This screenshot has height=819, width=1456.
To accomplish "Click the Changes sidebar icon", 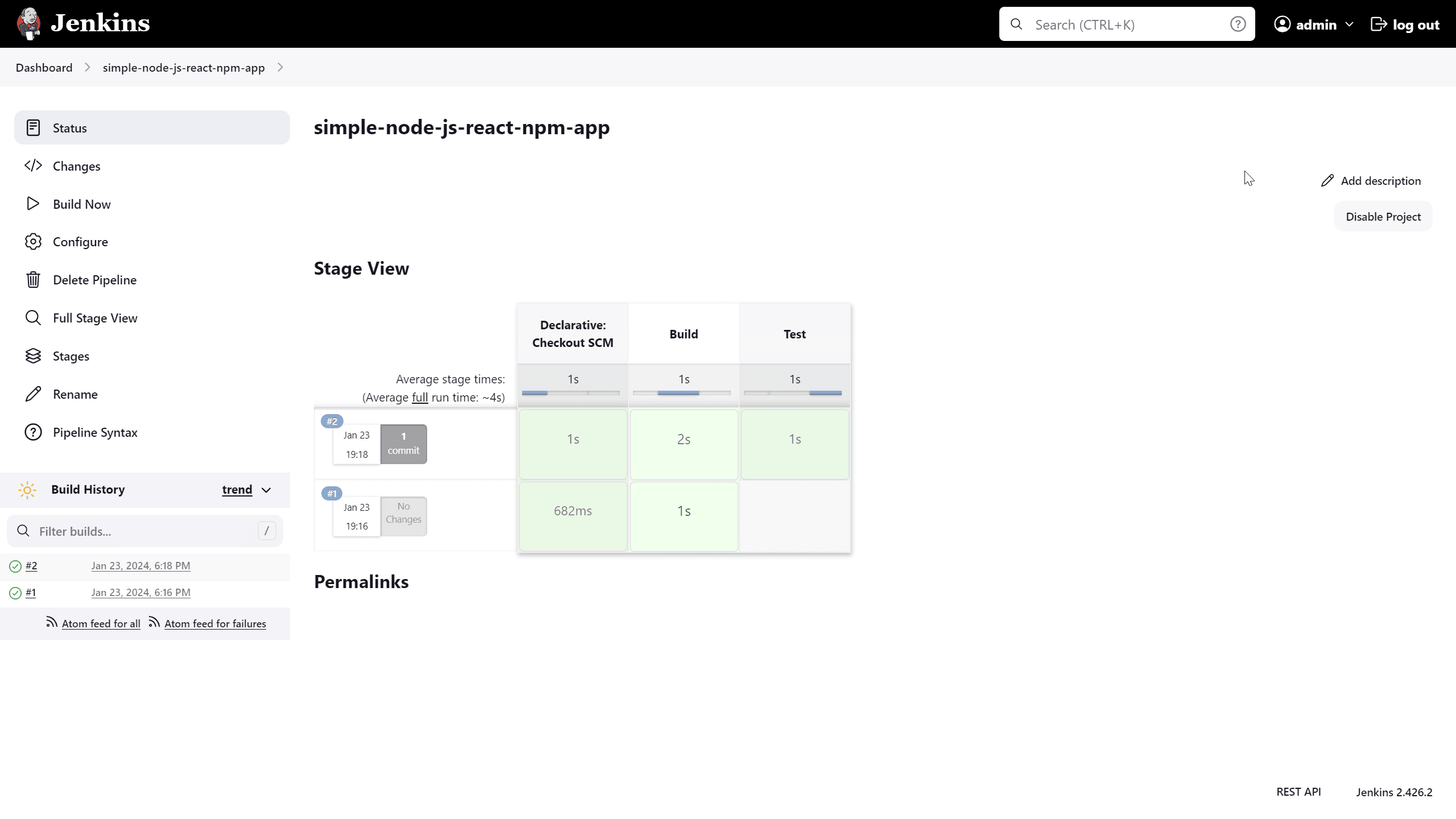I will point(33,165).
